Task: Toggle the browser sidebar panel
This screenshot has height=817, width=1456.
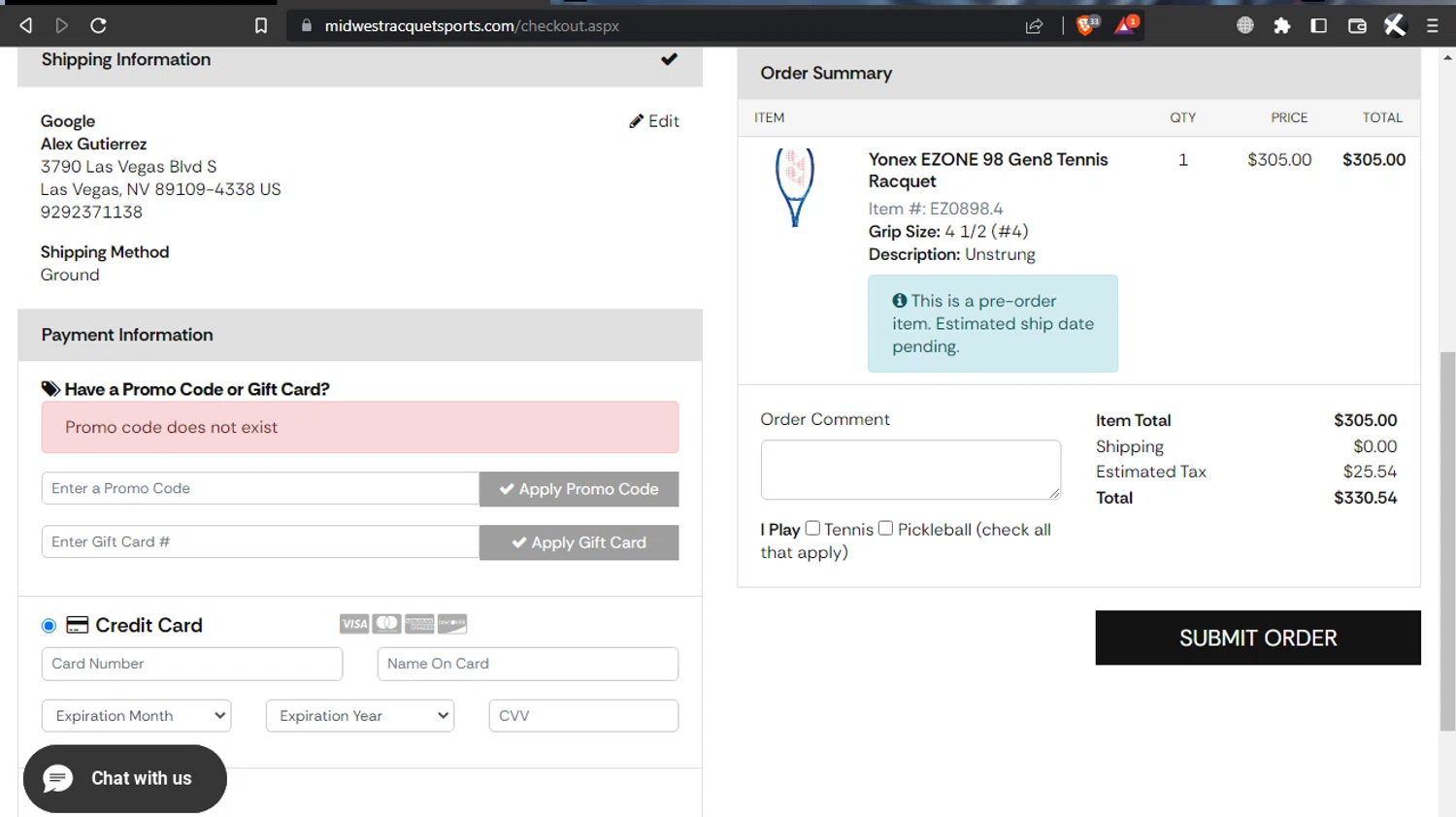Action: click(x=1319, y=25)
